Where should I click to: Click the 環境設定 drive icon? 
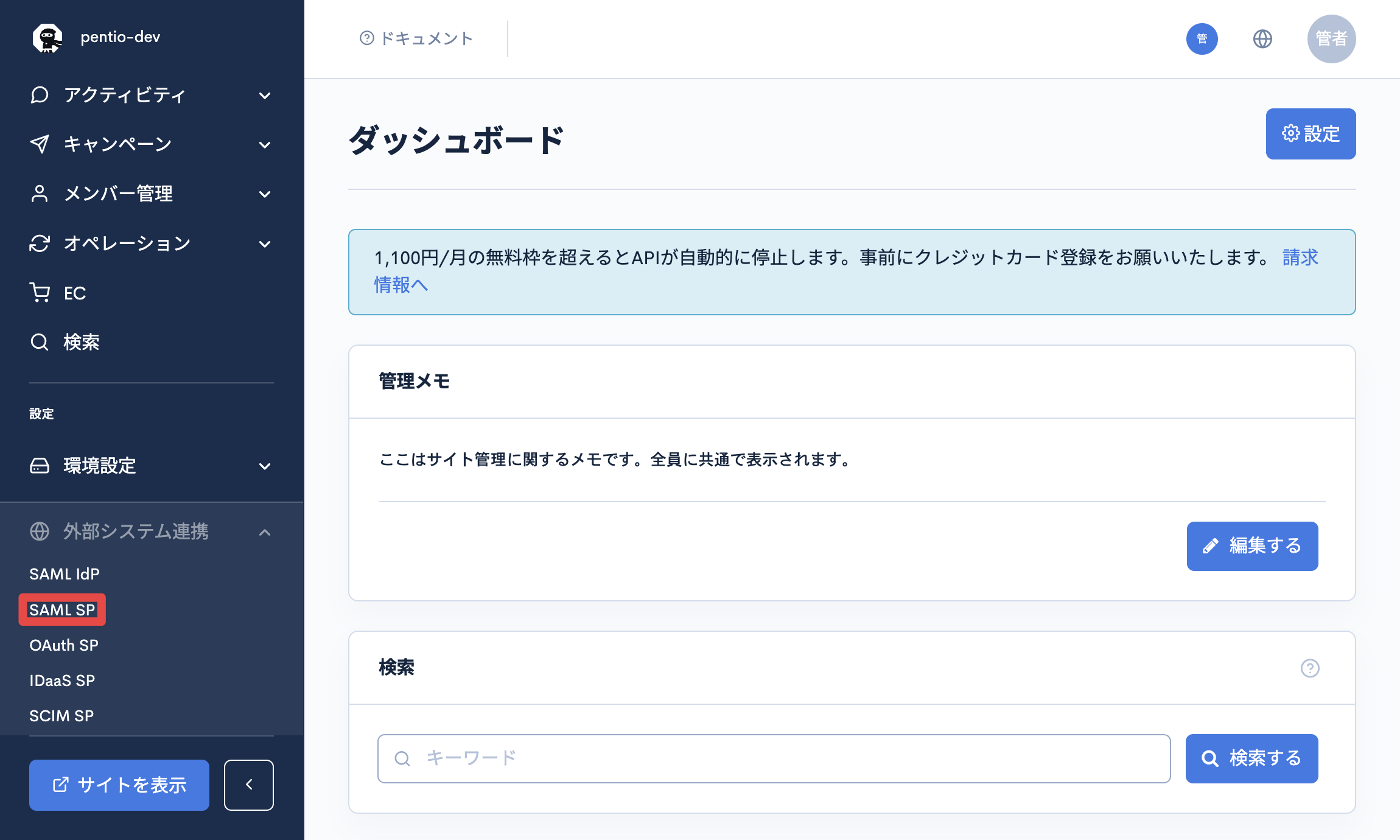[40, 466]
